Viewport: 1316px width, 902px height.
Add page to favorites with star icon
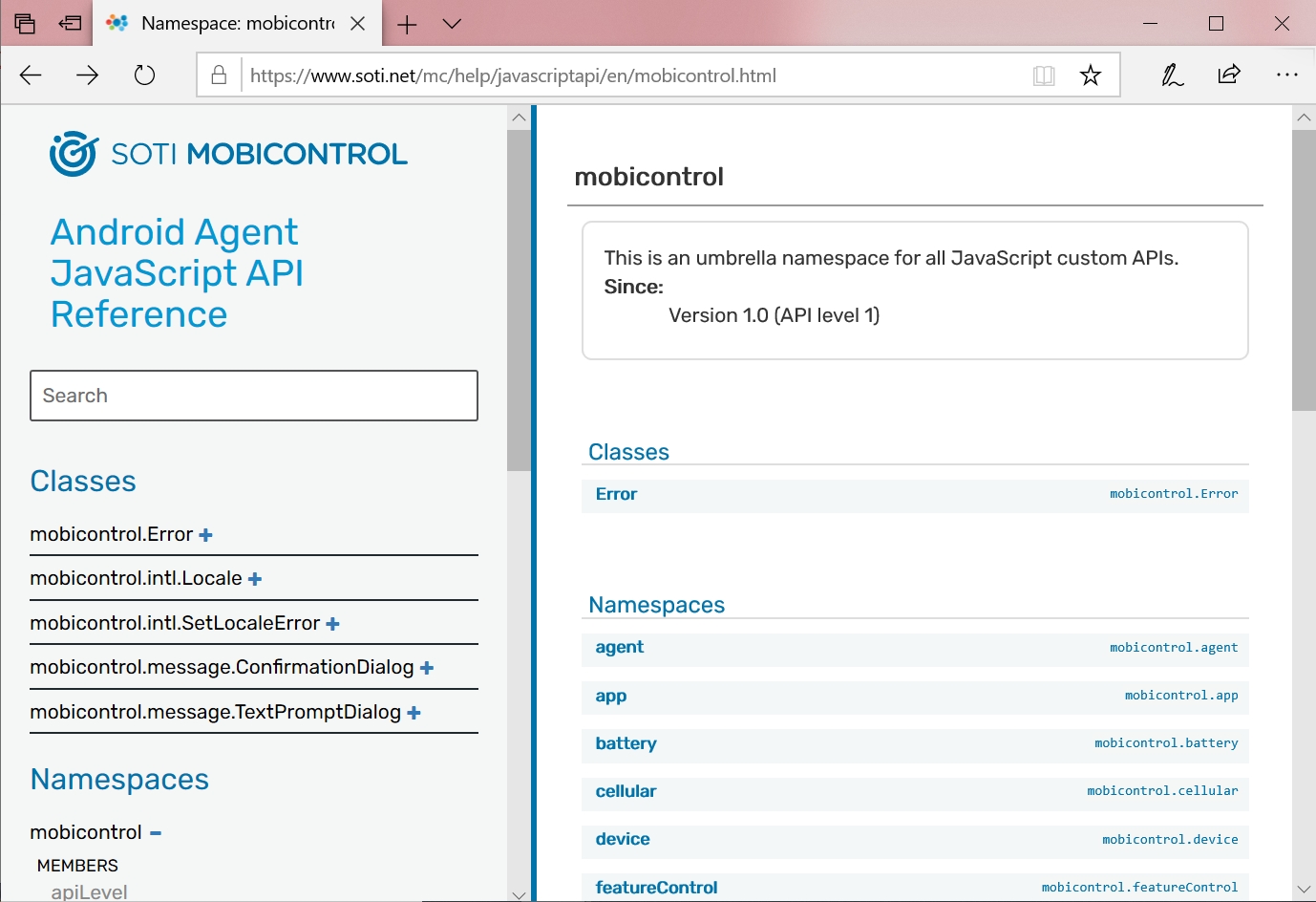(x=1091, y=75)
